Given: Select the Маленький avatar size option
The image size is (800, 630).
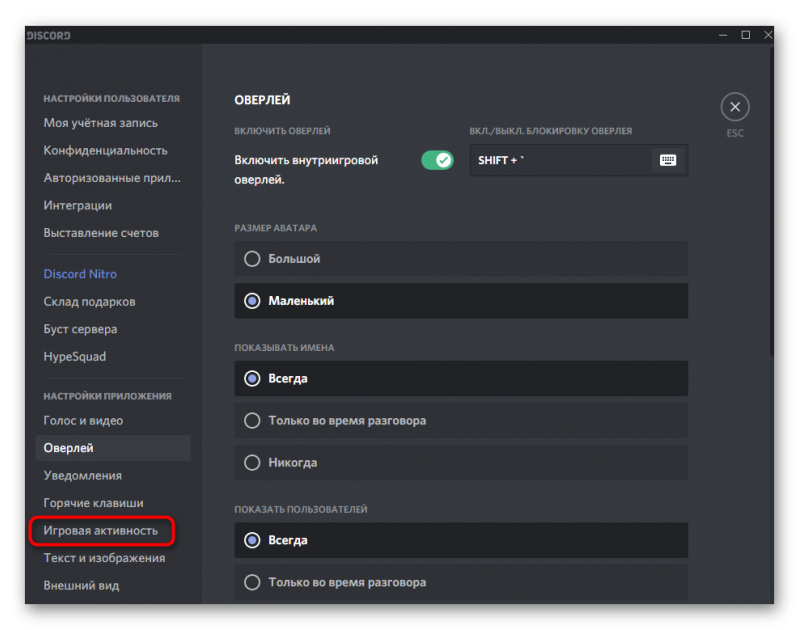Looking at the screenshot, I should tap(461, 301).
